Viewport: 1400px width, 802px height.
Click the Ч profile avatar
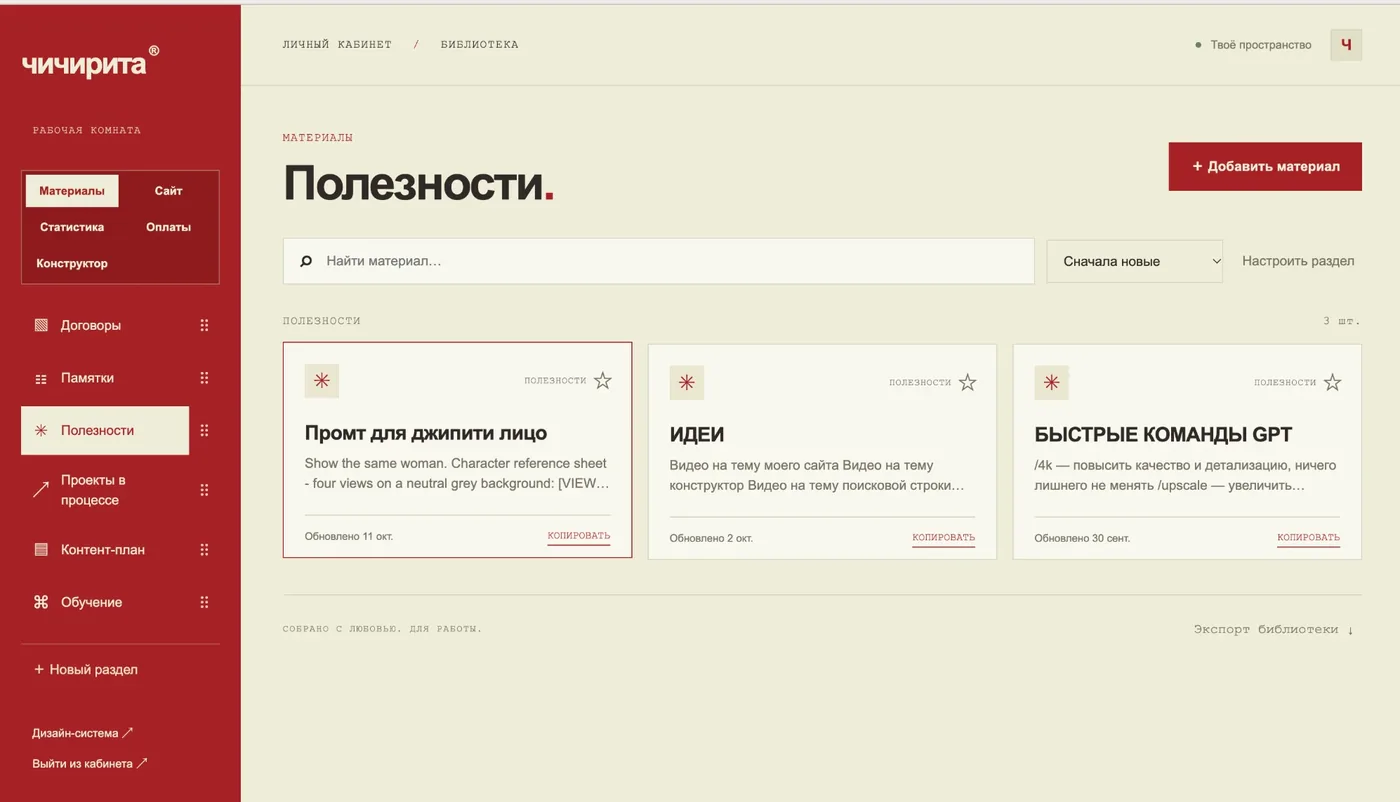pos(1346,45)
